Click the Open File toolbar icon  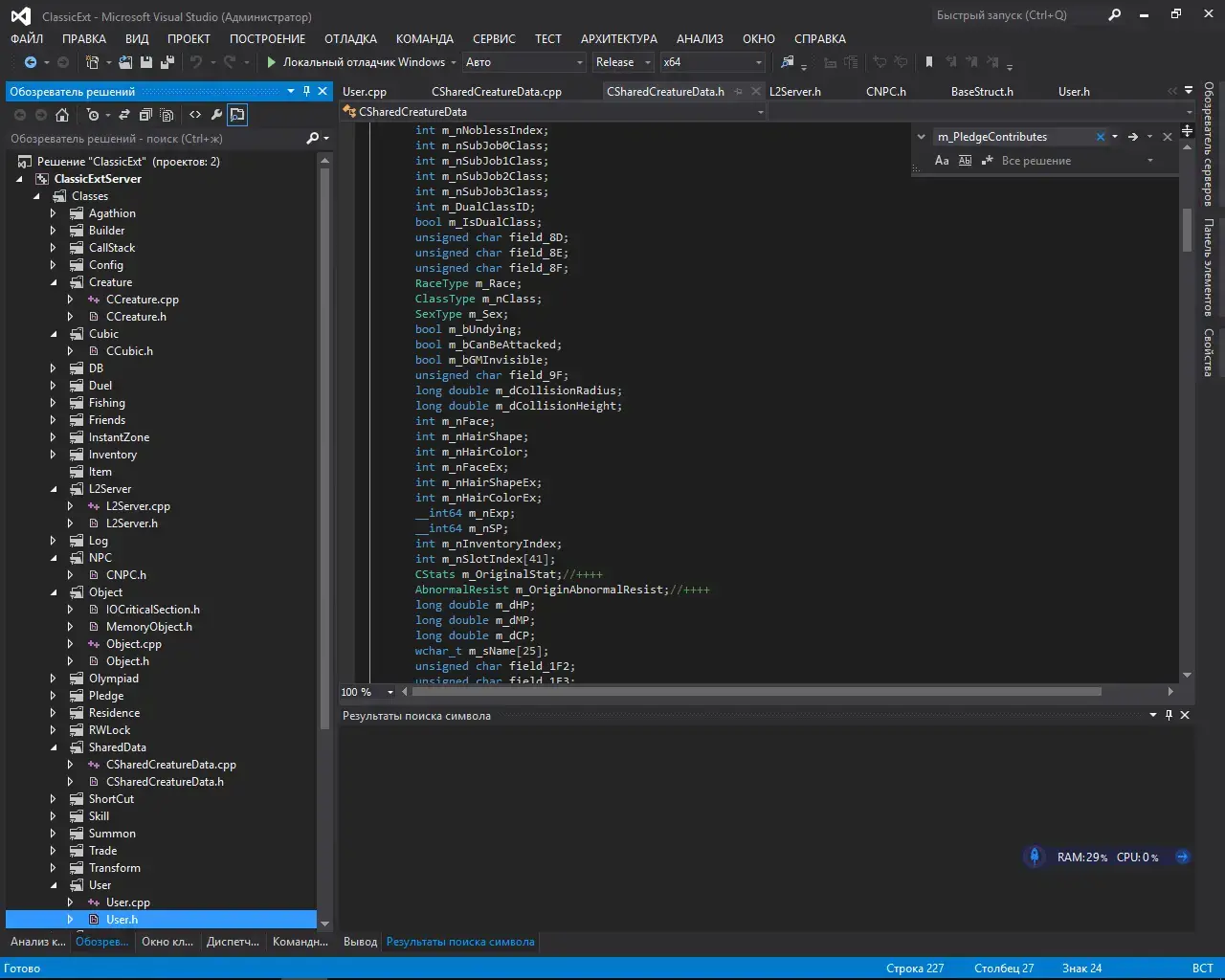point(126,62)
